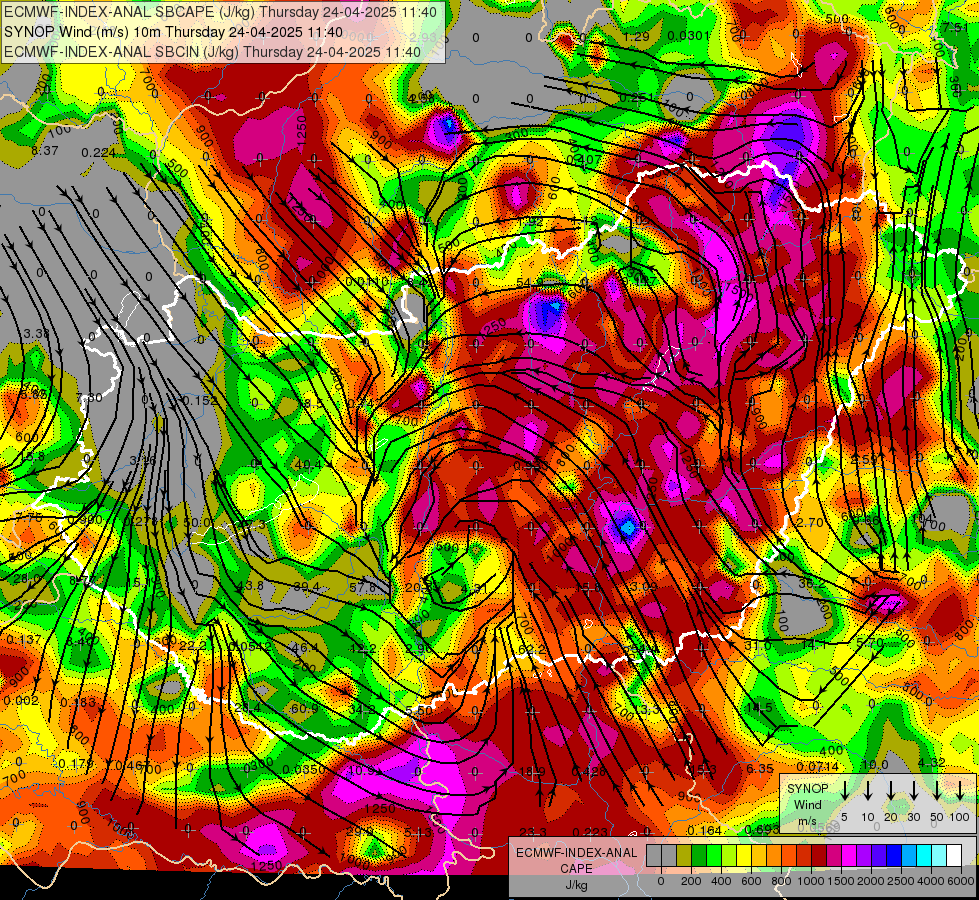Click the 0.224 station value
The height and width of the screenshot is (900, 979).
click(99, 153)
